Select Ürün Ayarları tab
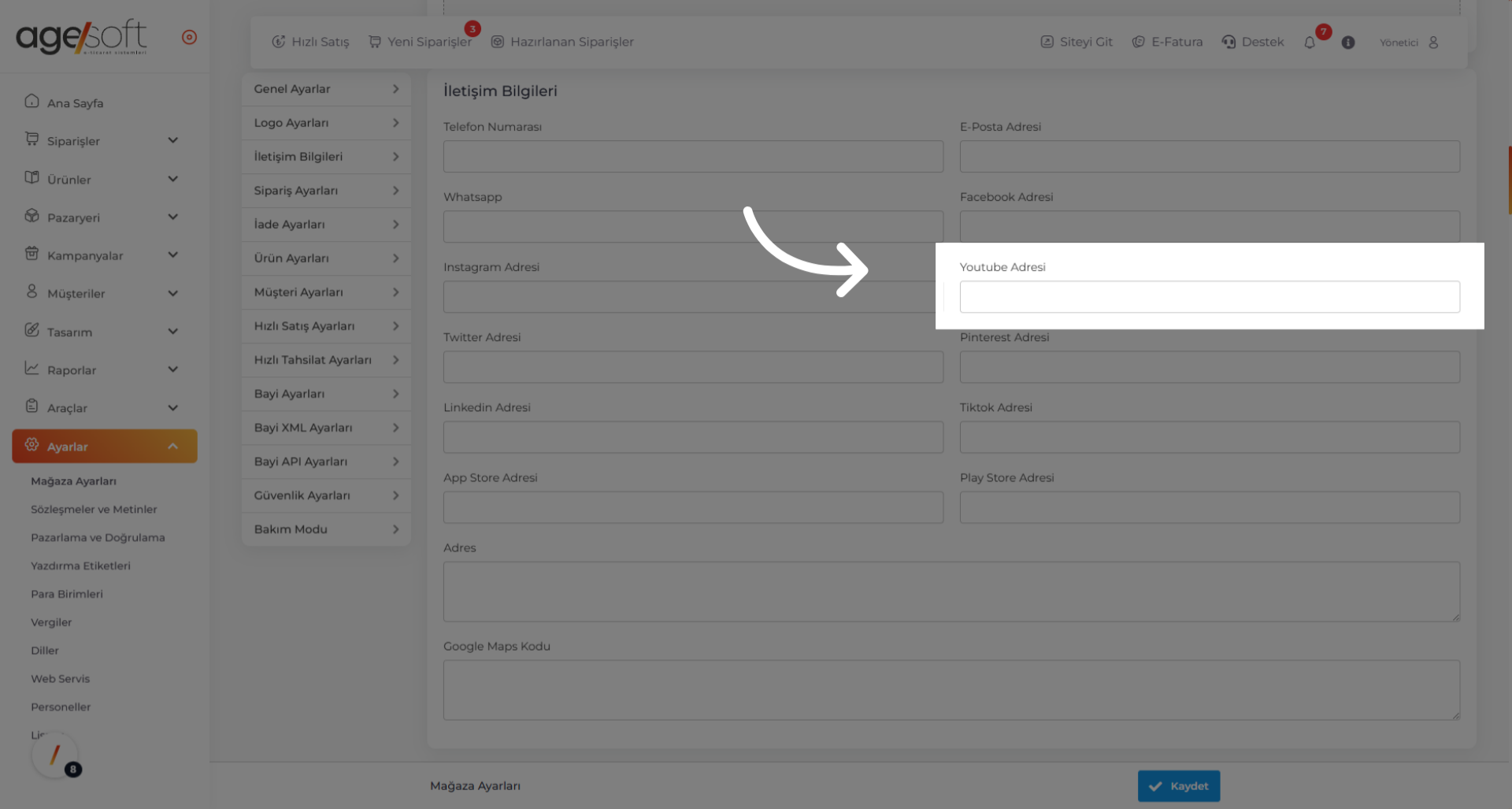1512x809 pixels. [326, 258]
